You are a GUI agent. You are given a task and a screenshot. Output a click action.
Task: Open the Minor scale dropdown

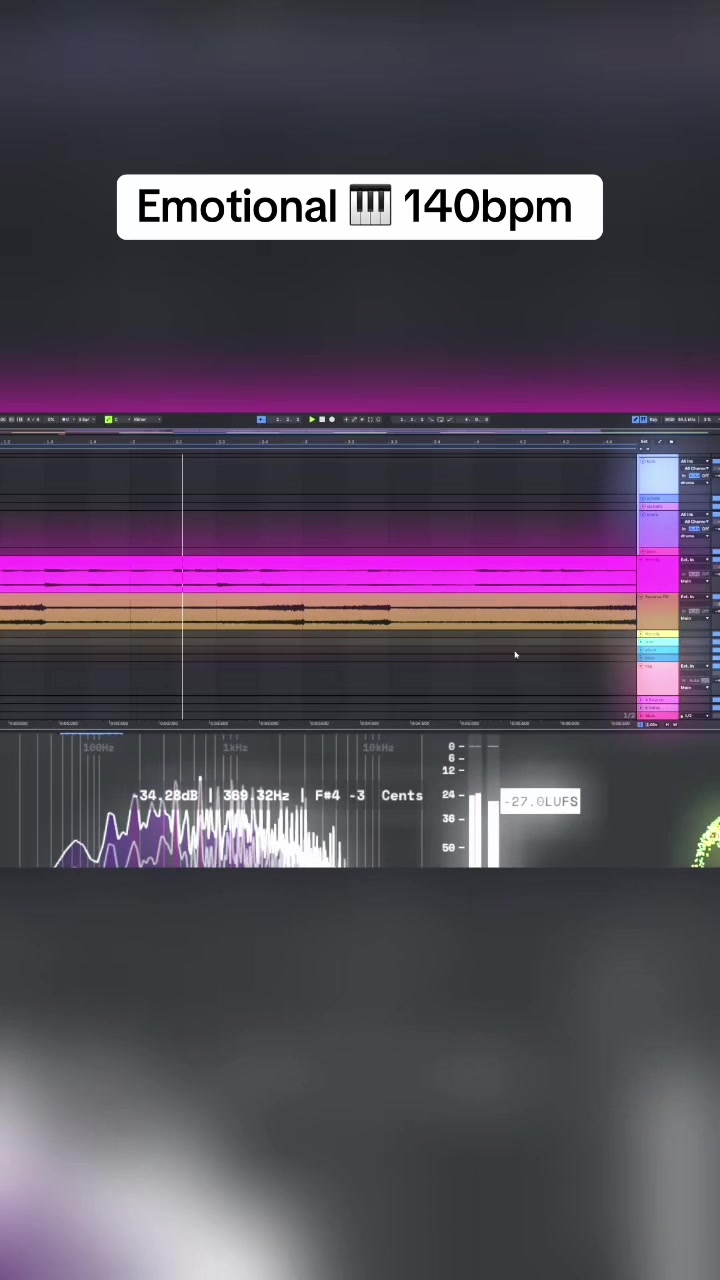(x=147, y=419)
